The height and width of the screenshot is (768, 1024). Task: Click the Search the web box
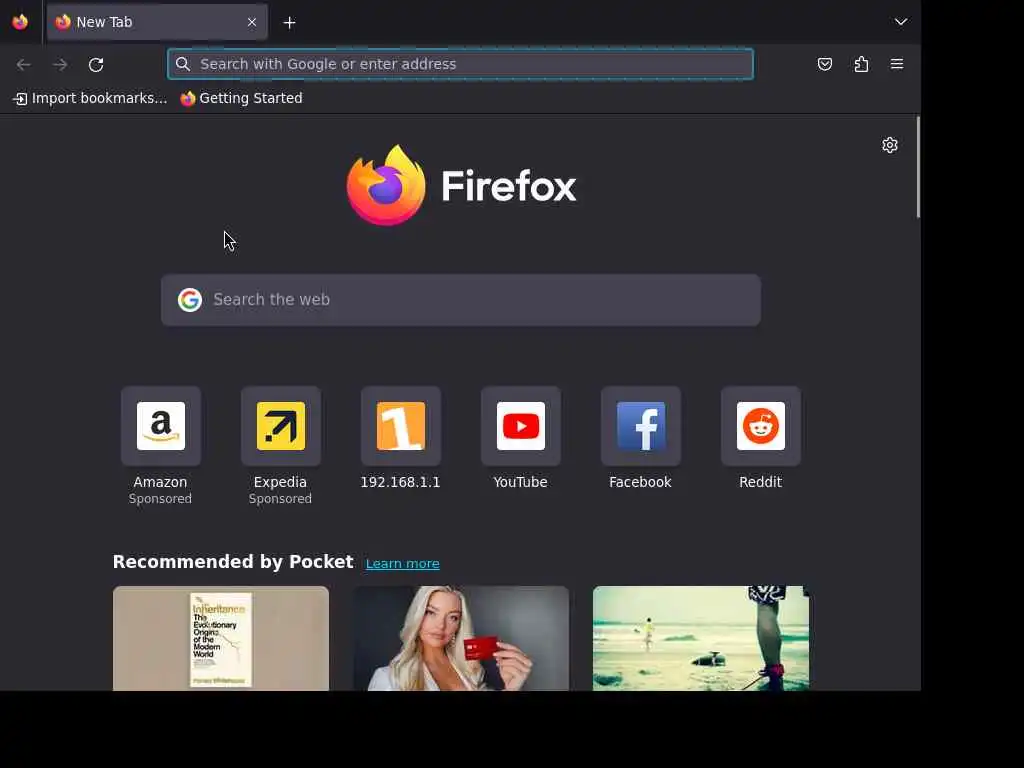click(460, 300)
